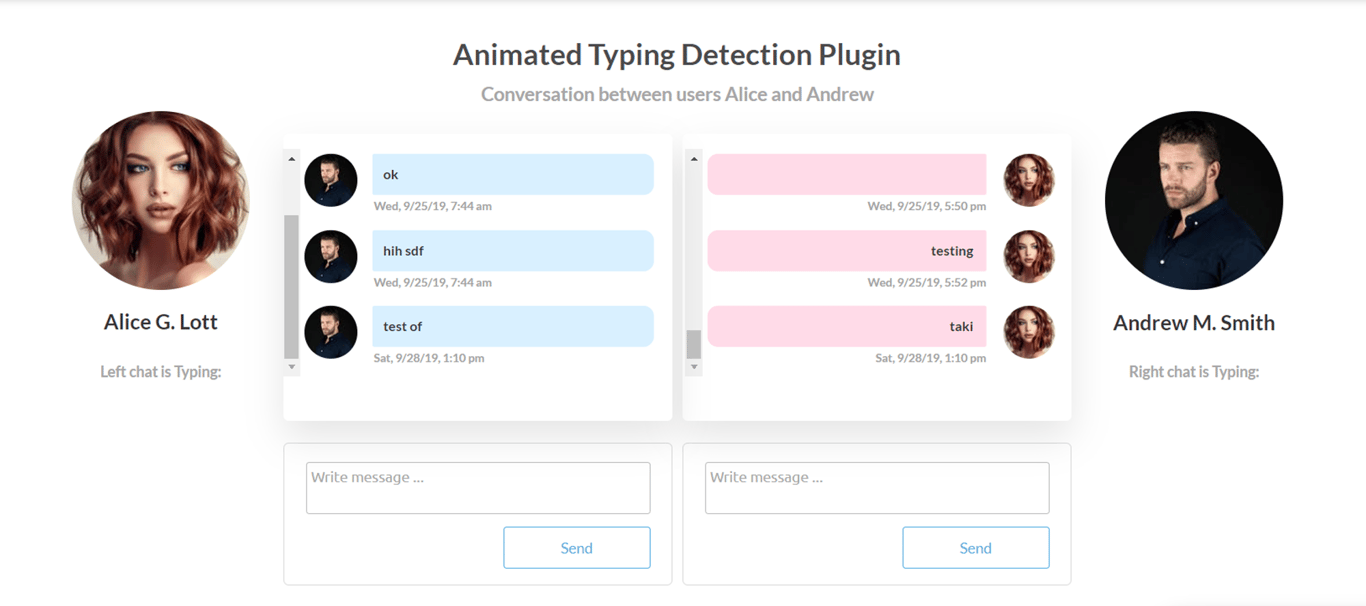
Task: Click Andrew's avatar beside 'test of' message
Action: (331, 332)
